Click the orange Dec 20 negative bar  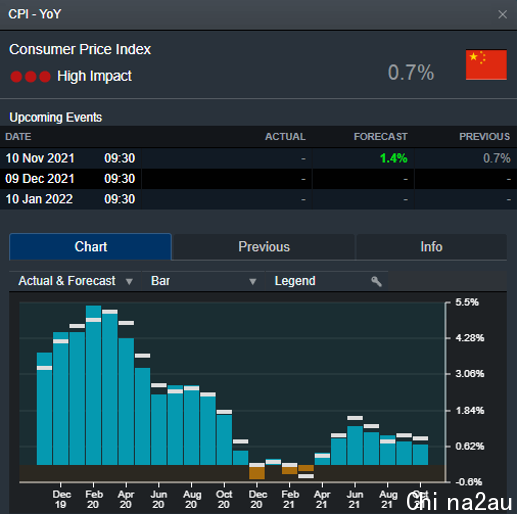pyautogui.click(x=257, y=472)
